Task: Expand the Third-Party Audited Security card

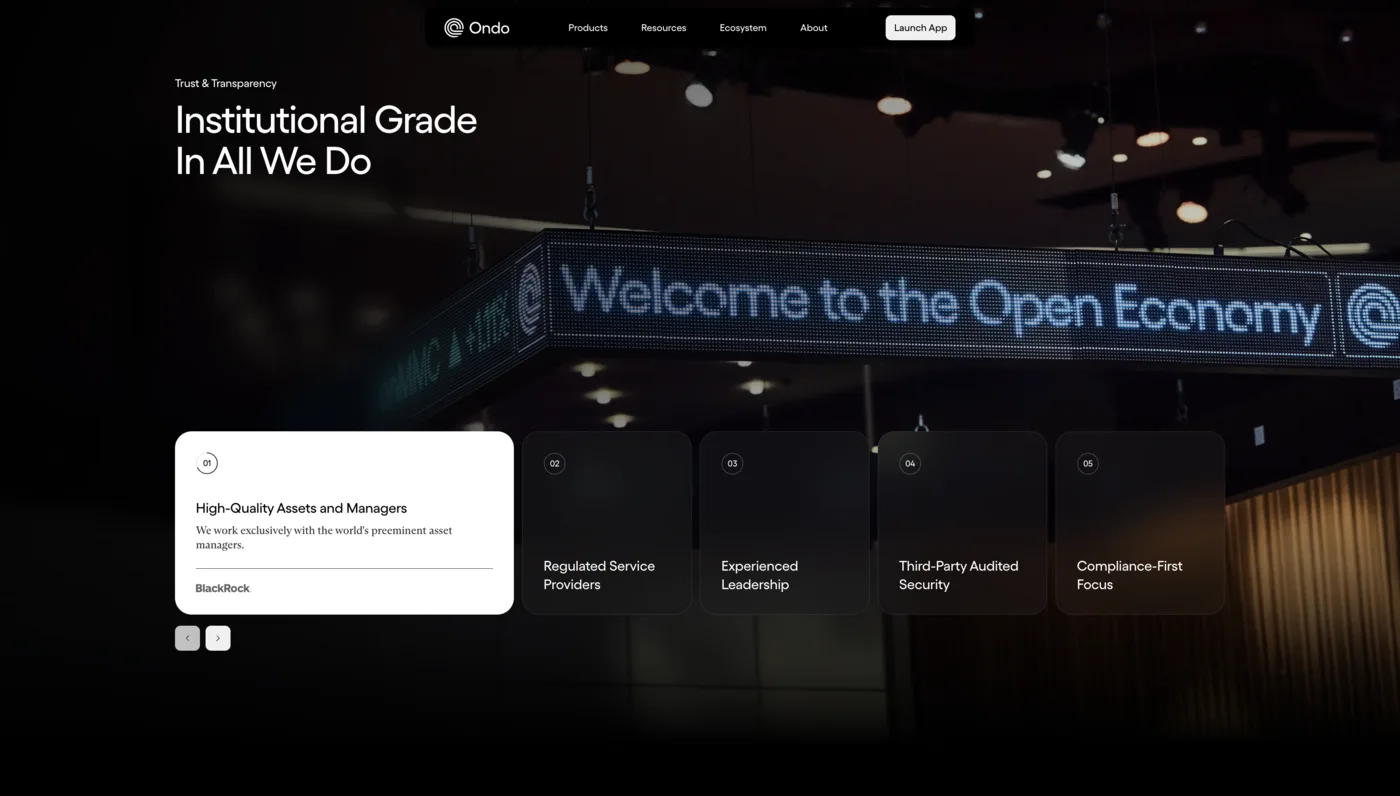Action: point(962,523)
